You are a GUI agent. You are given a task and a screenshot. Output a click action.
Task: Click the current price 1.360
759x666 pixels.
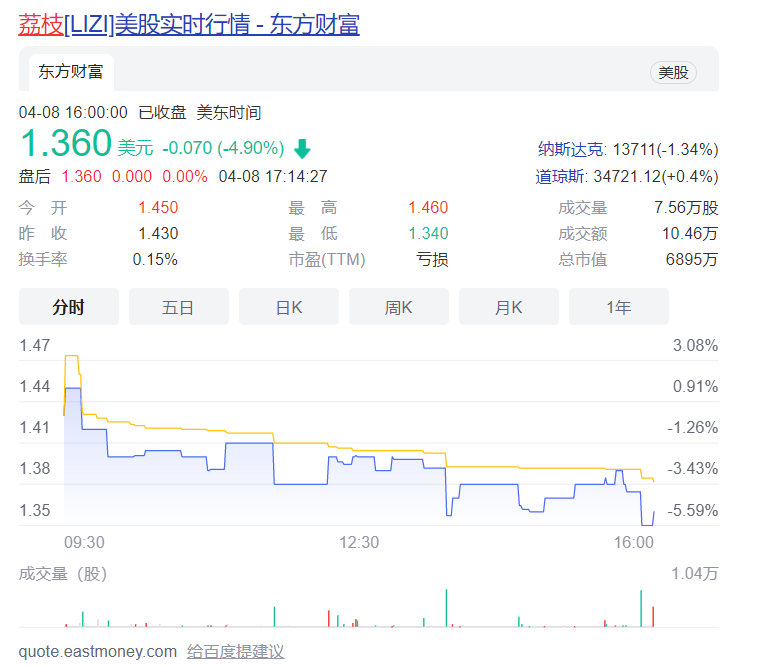[66, 143]
